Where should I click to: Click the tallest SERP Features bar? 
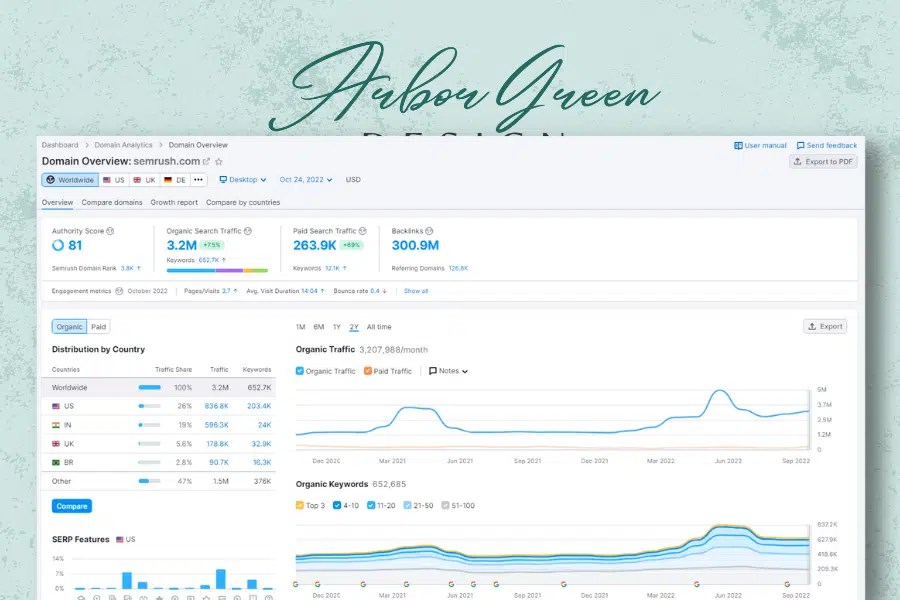(220, 579)
